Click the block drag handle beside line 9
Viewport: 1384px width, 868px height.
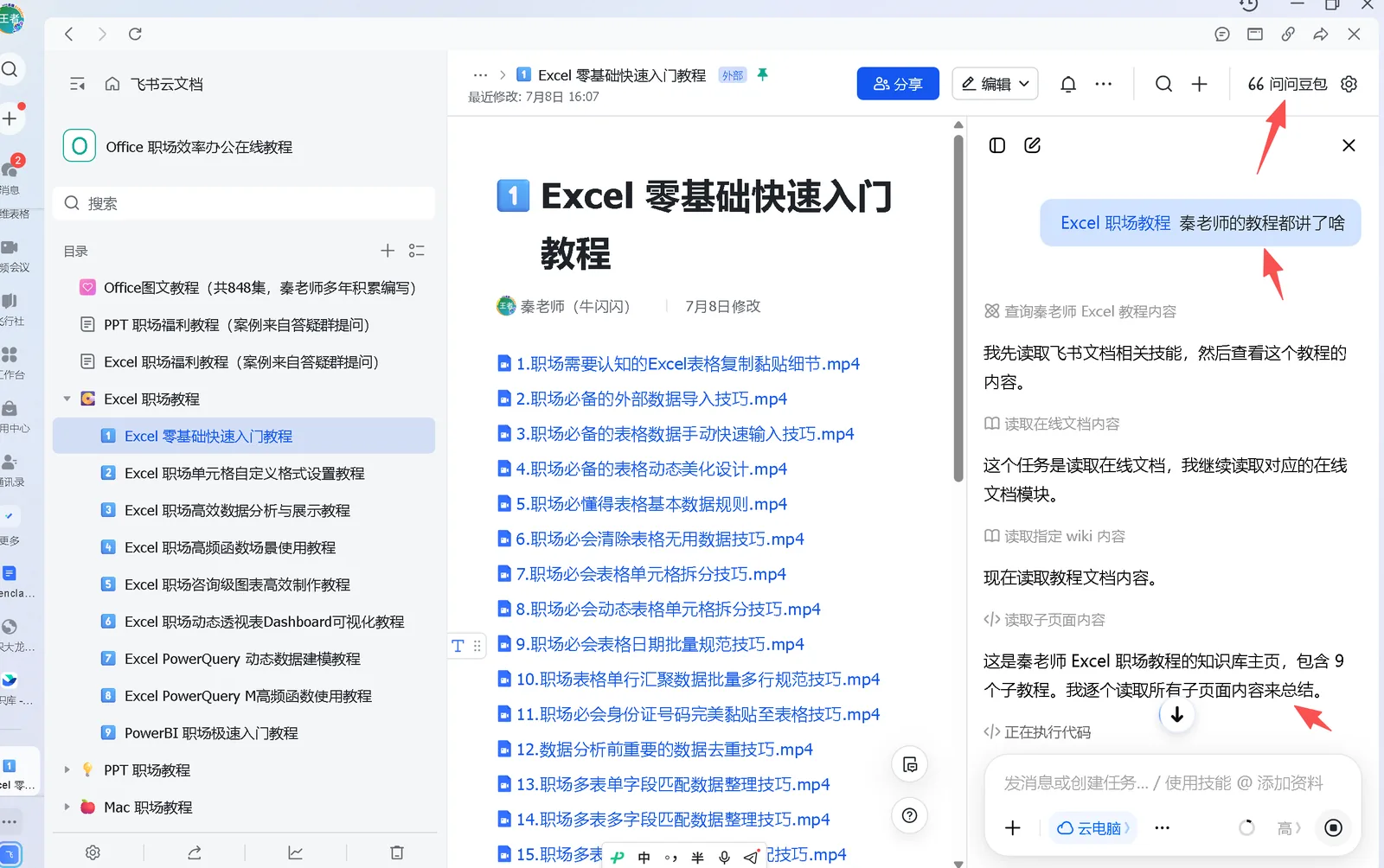click(477, 645)
